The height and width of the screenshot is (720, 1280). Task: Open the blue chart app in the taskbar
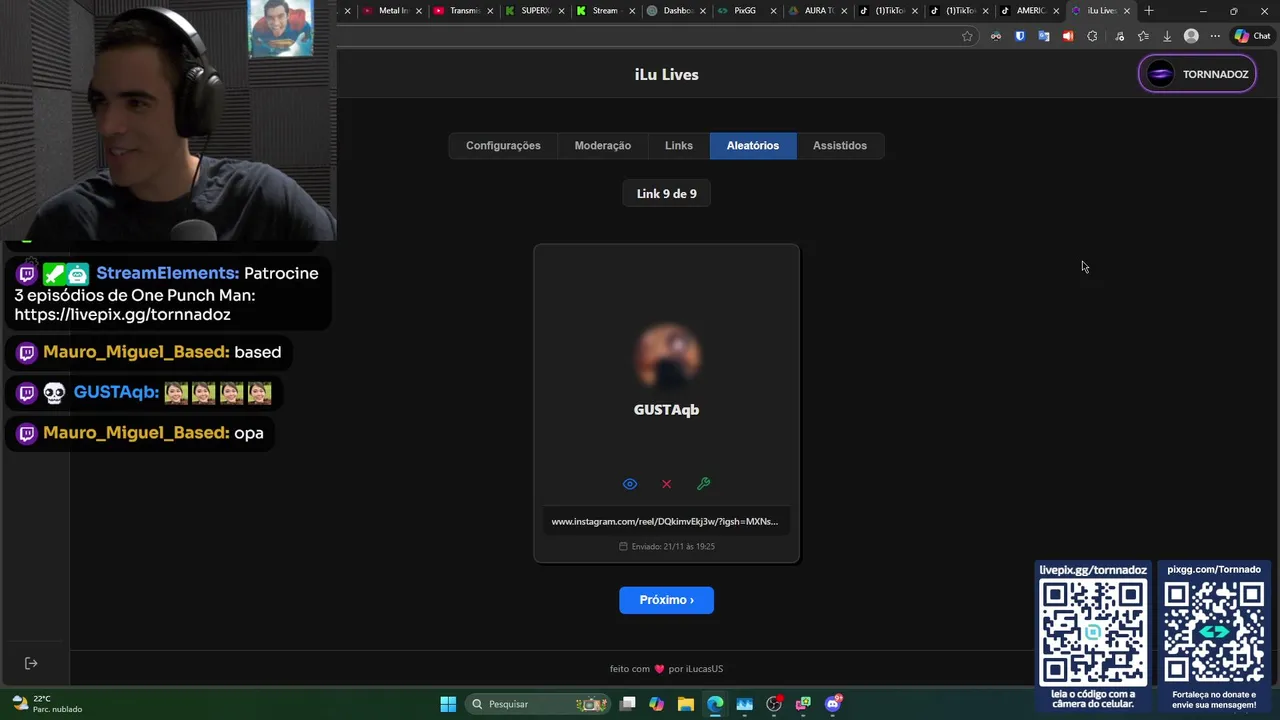click(x=745, y=704)
